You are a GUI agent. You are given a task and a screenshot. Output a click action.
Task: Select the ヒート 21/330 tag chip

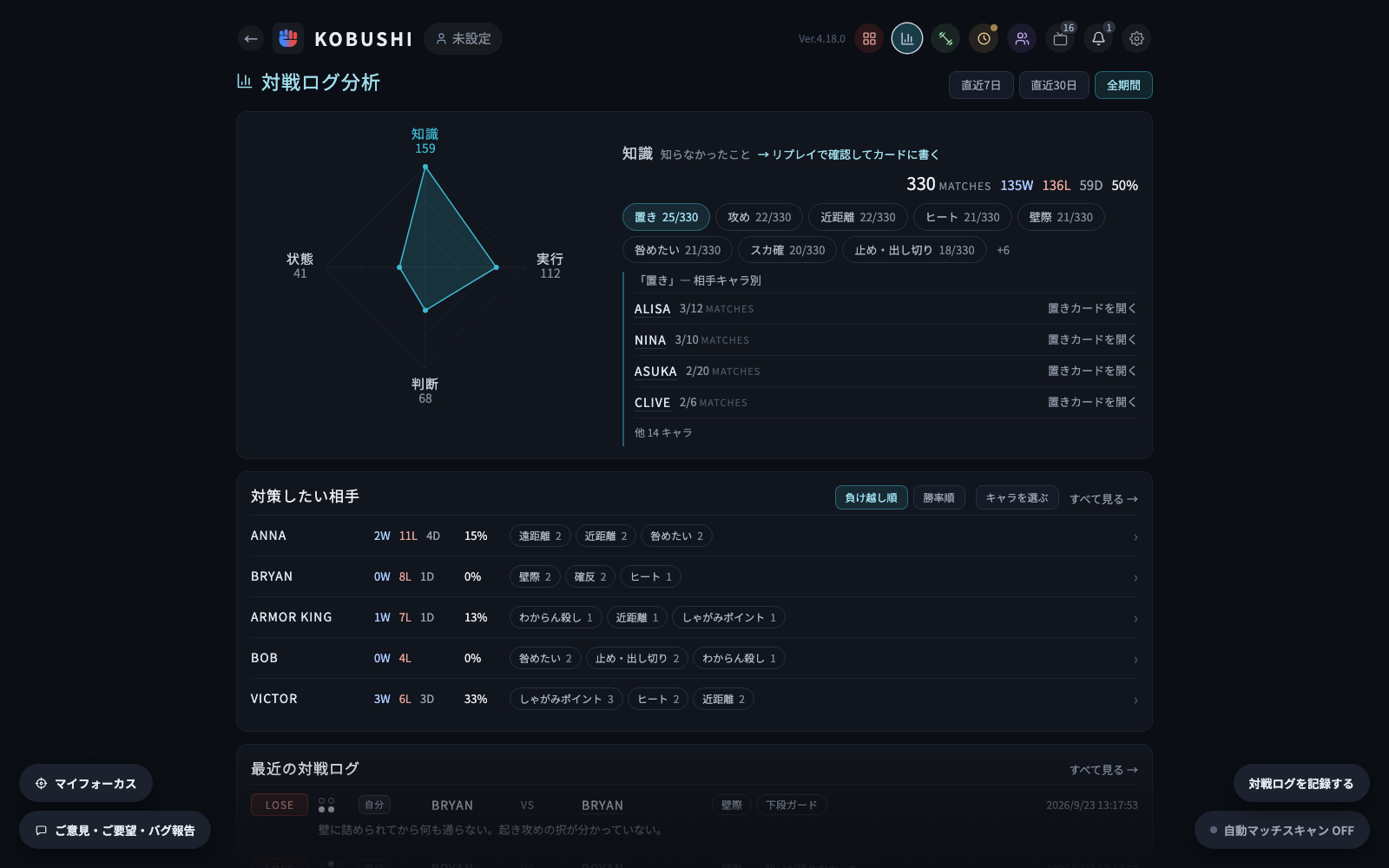[x=963, y=217]
